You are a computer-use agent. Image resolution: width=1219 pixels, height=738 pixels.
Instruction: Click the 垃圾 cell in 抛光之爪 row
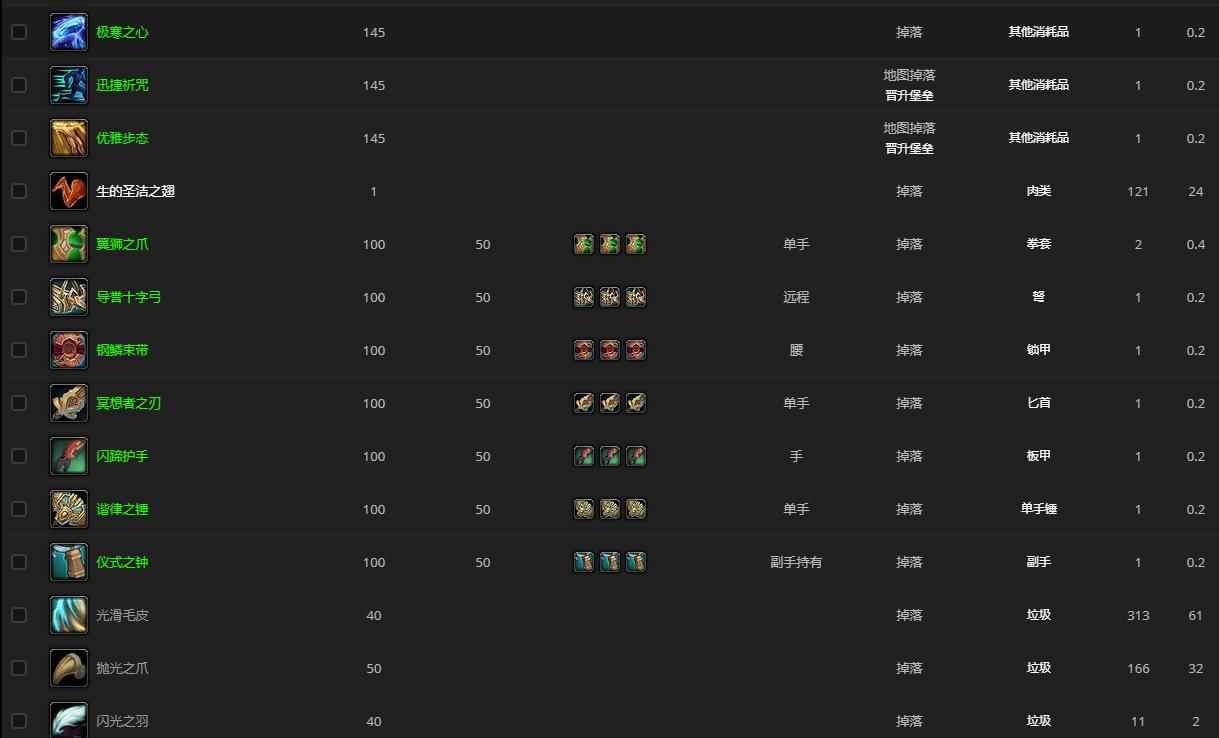[1038, 668]
